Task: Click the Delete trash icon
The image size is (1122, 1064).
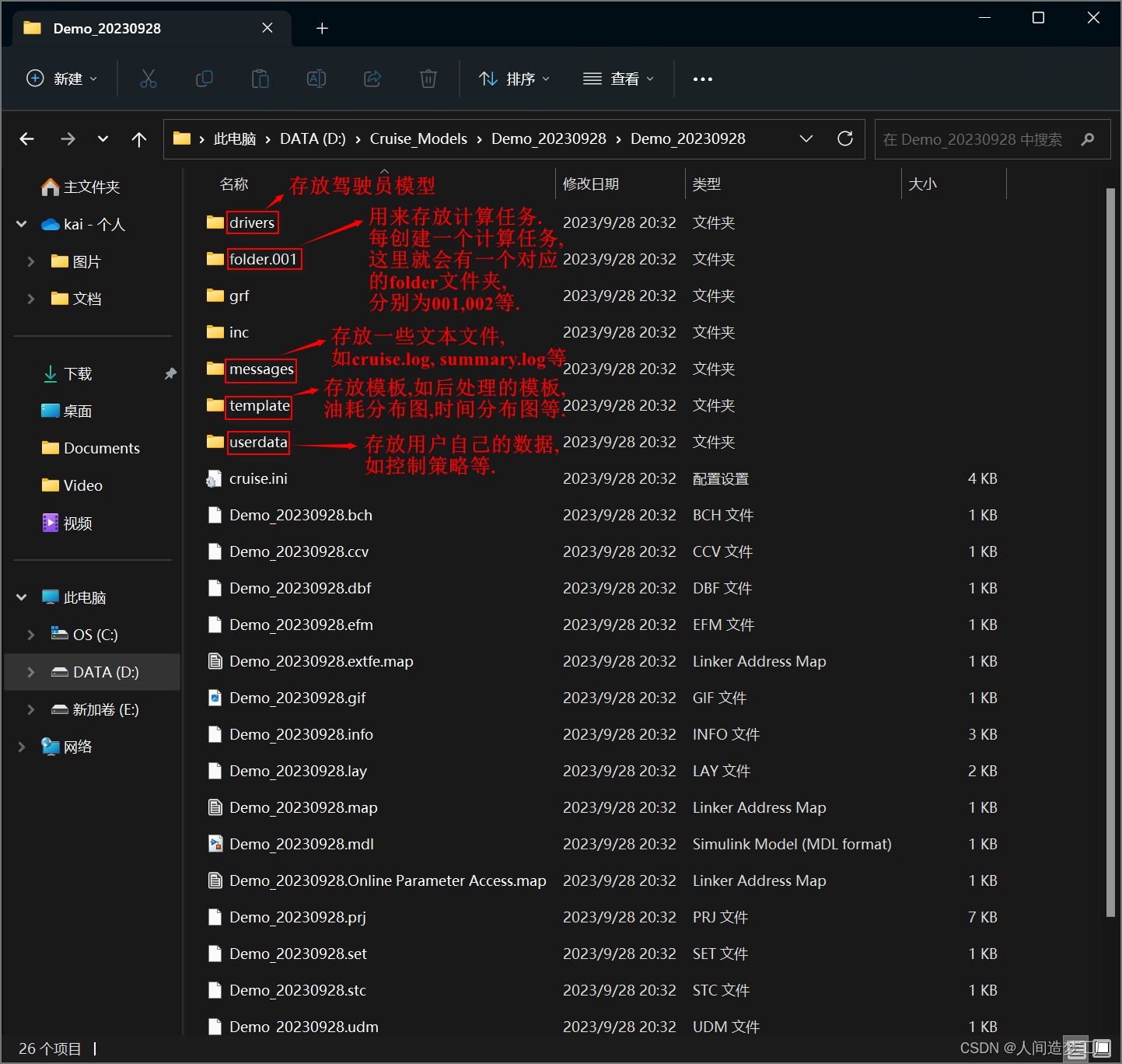Action: click(x=428, y=79)
